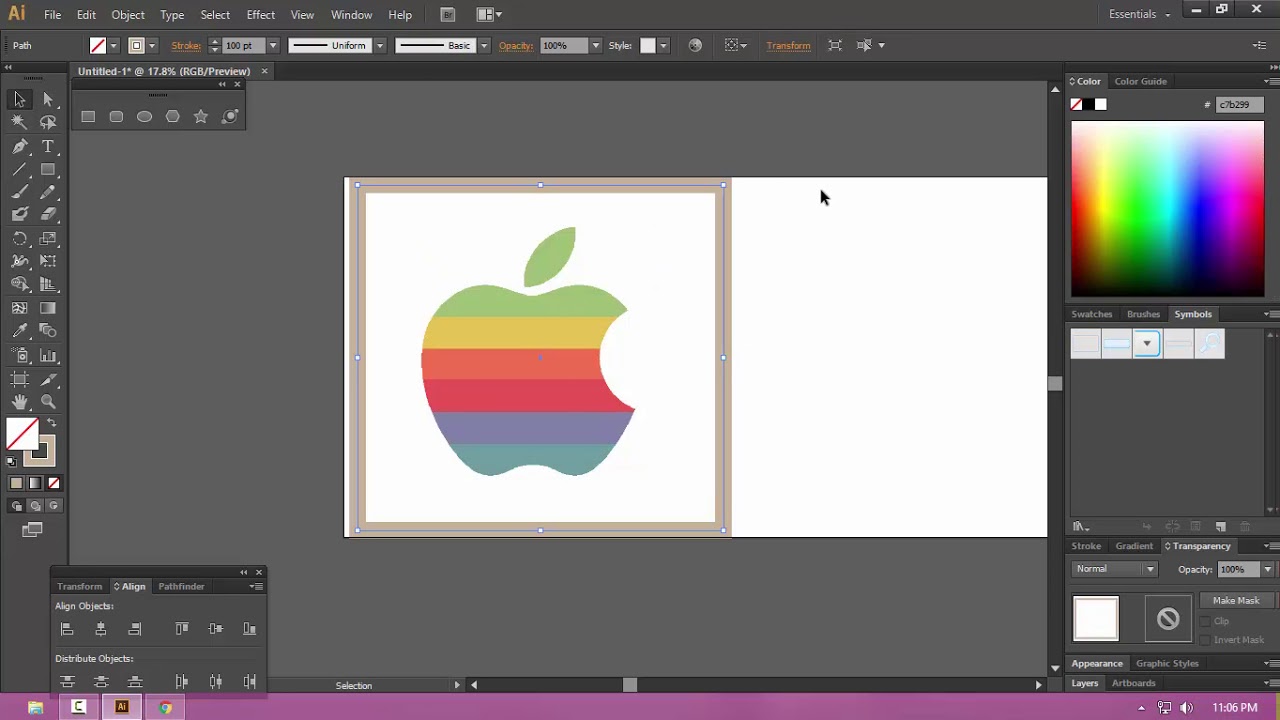This screenshot has height=720, width=1280.
Task: Toggle the Clip checkbox in Transparency
Action: [1205, 621]
